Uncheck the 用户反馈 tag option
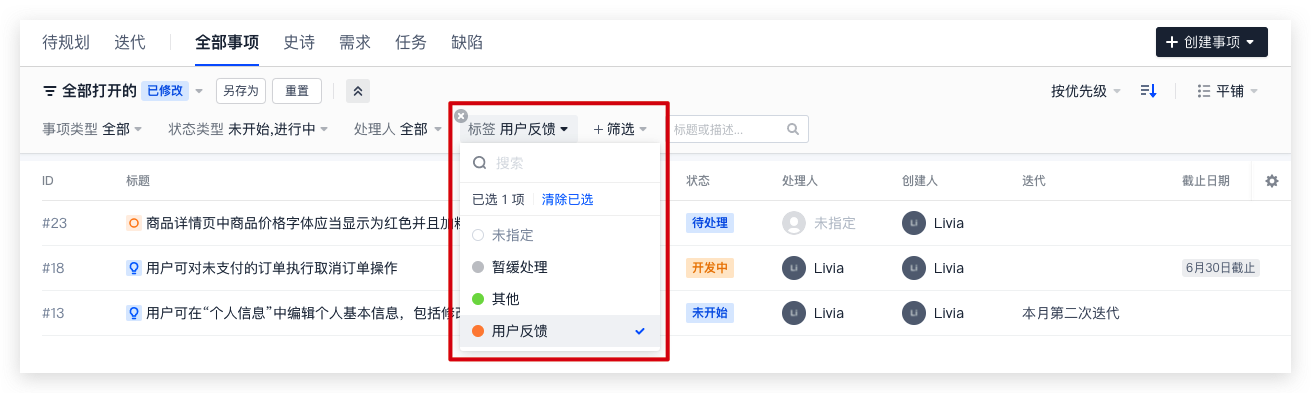Screen dimensions: 1311x393 point(560,331)
